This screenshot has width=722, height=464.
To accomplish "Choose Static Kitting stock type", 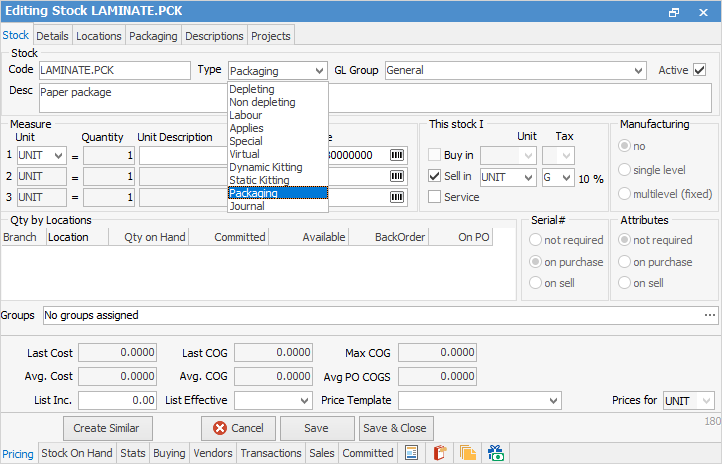I will coord(278,180).
